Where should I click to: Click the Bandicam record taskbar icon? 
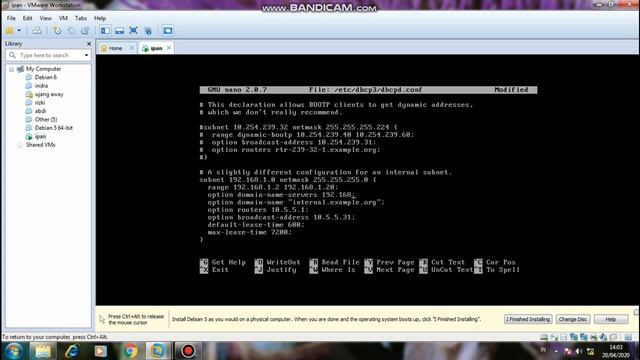188,351
